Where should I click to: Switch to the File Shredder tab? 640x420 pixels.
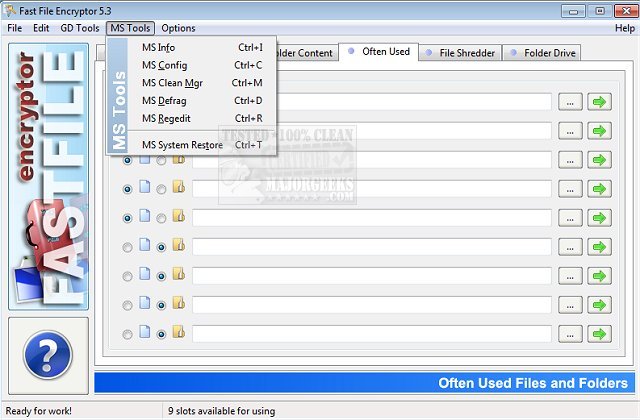(x=460, y=53)
